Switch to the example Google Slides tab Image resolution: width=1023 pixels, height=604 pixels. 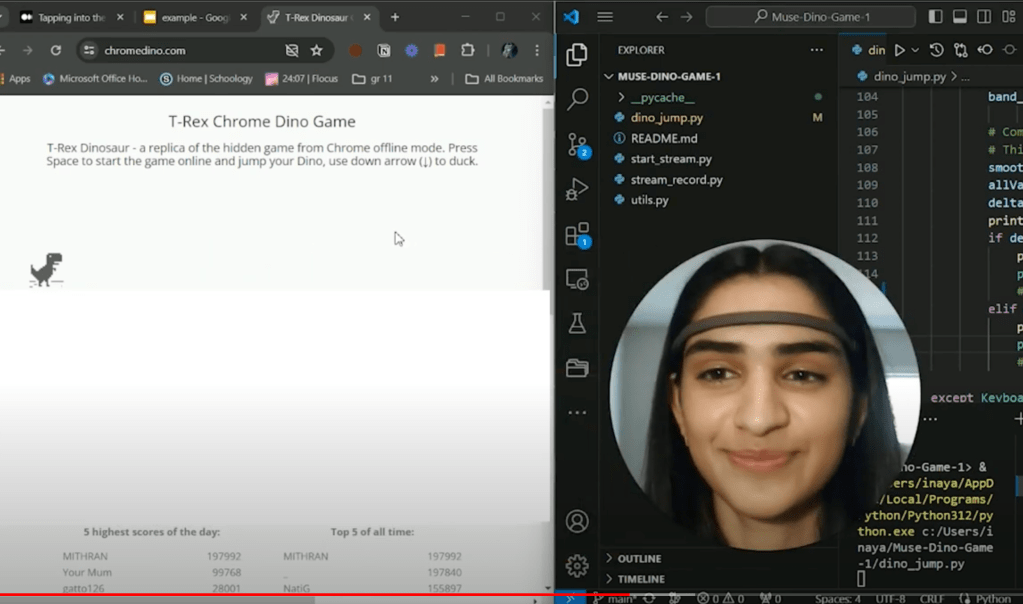pyautogui.click(x=188, y=17)
